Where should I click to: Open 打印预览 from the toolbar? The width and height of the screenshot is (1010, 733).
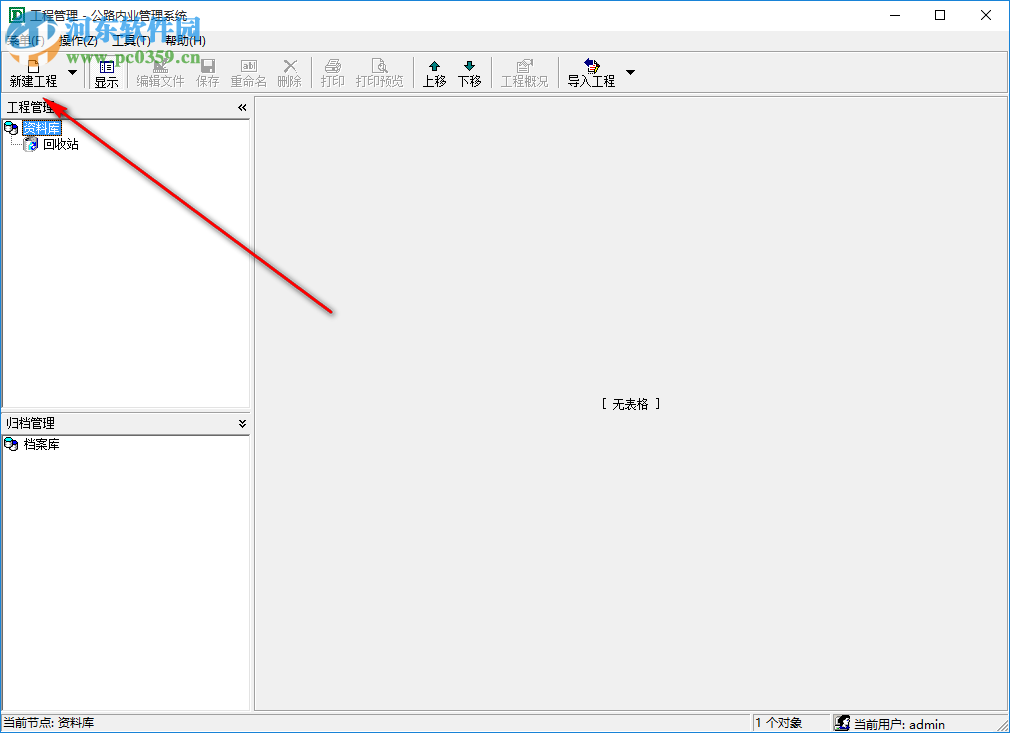tap(379, 73)
